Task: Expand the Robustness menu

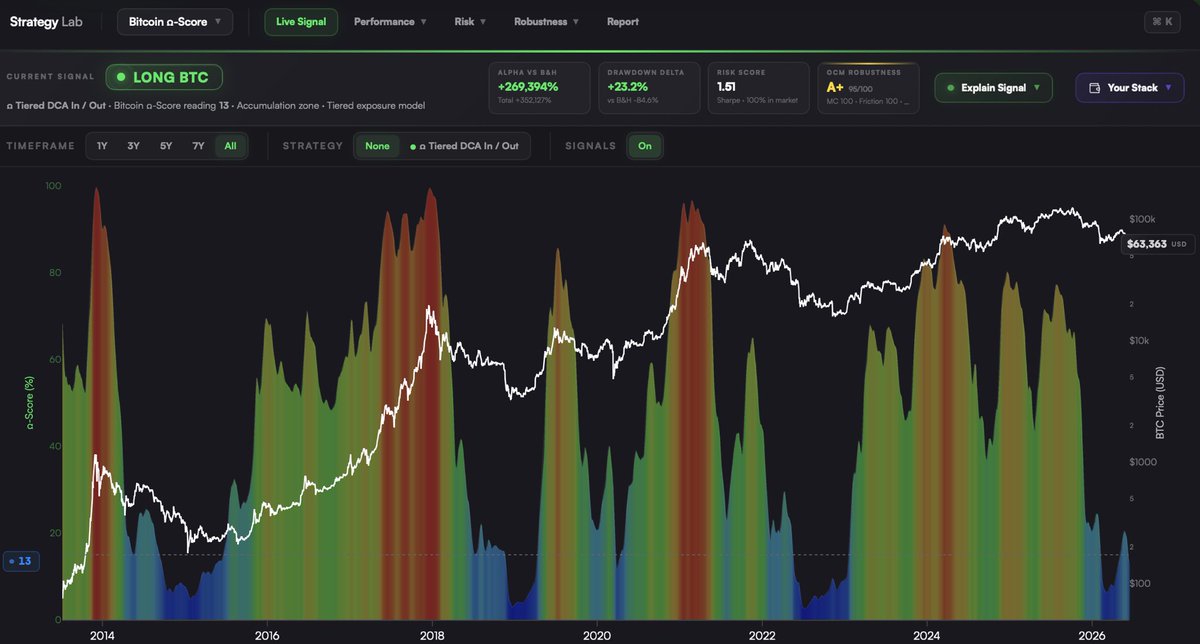Action: [x=548, y=21]
